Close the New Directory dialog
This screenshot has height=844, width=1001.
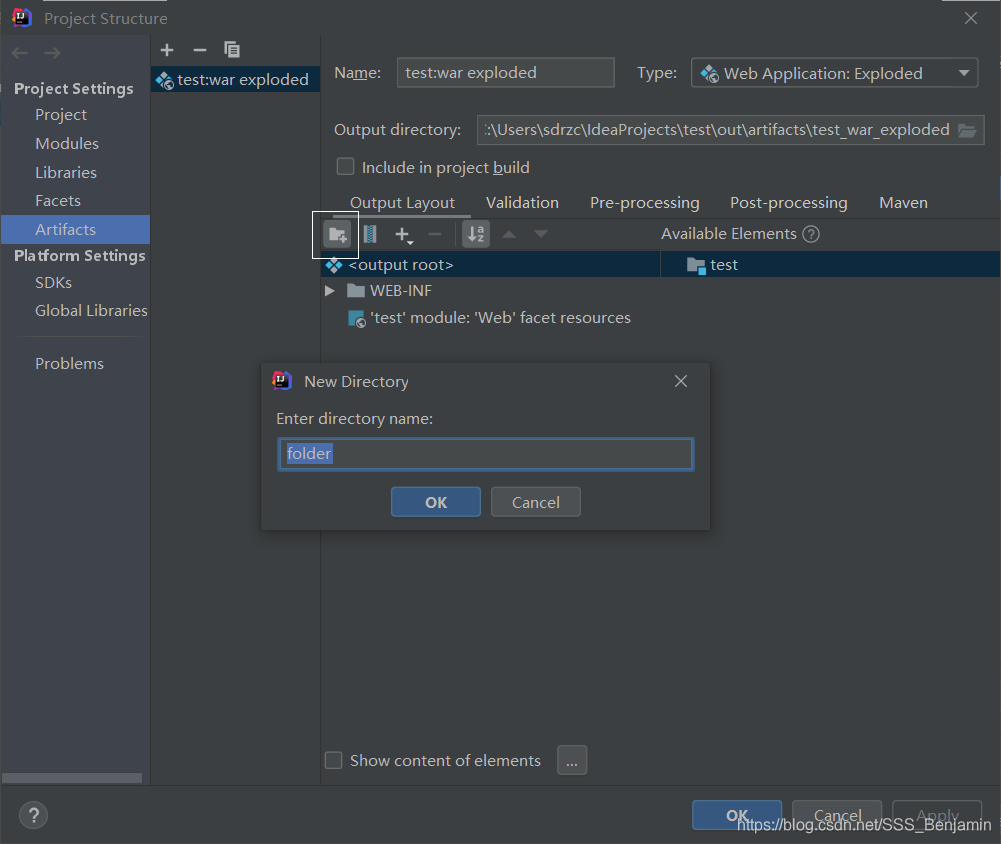click(681, 381)
